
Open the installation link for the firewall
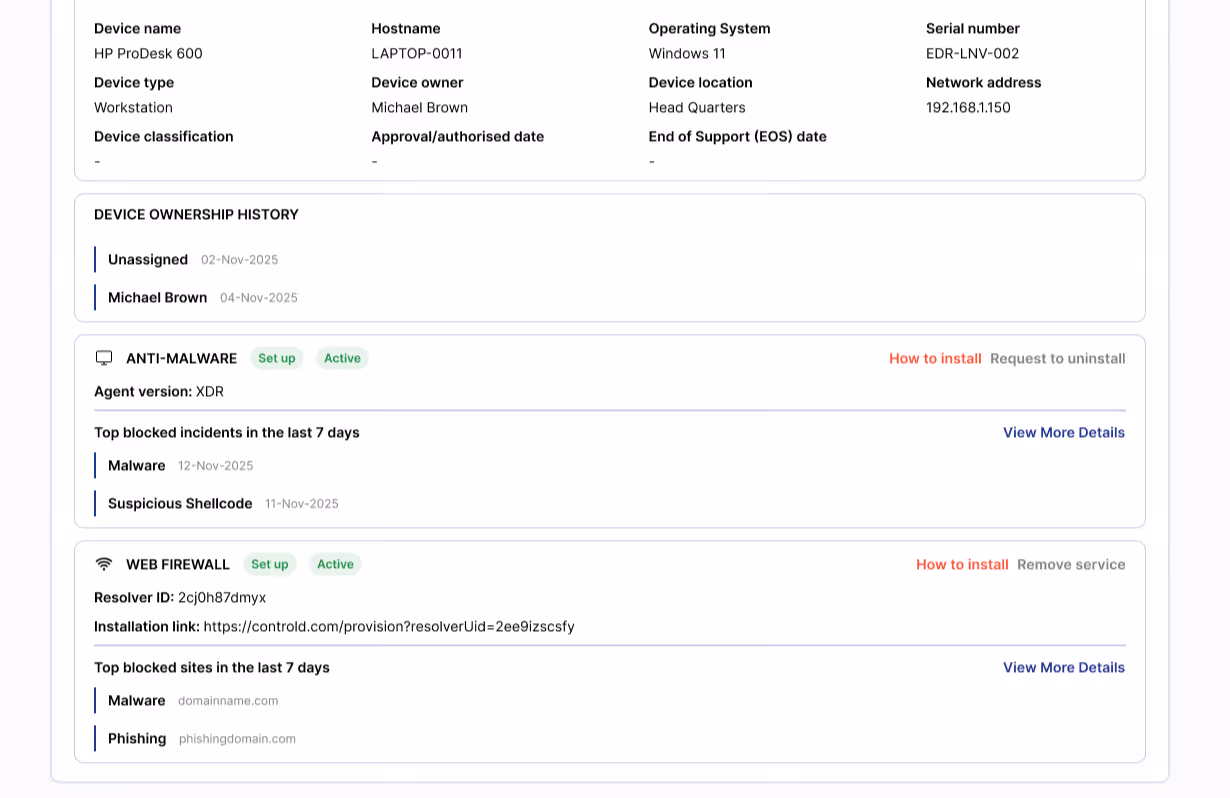(389, 626)
